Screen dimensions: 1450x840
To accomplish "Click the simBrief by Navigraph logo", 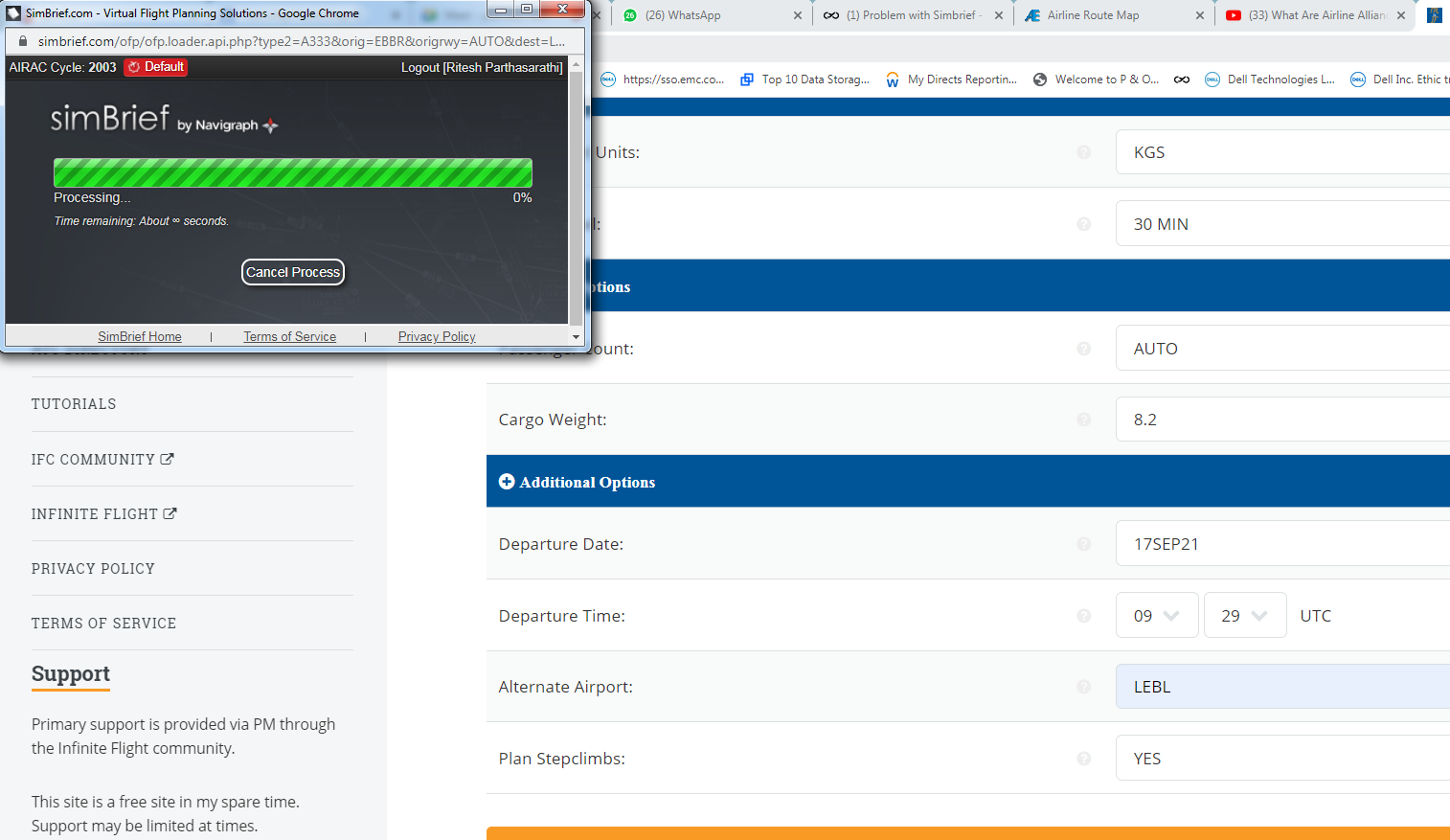I will pyautogui.click(x=164, y=119).
